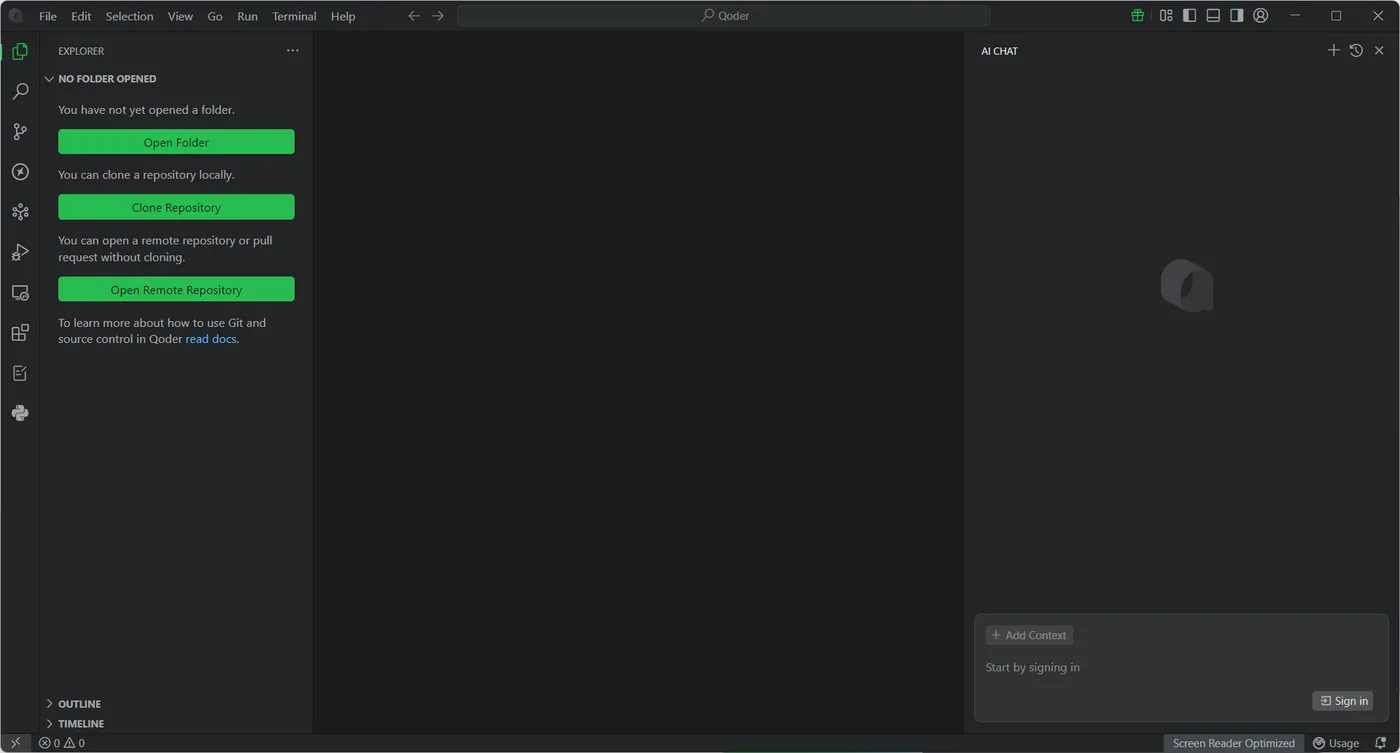Open the Edit menu
1400x753 pixels.
[x=81, y=16]
